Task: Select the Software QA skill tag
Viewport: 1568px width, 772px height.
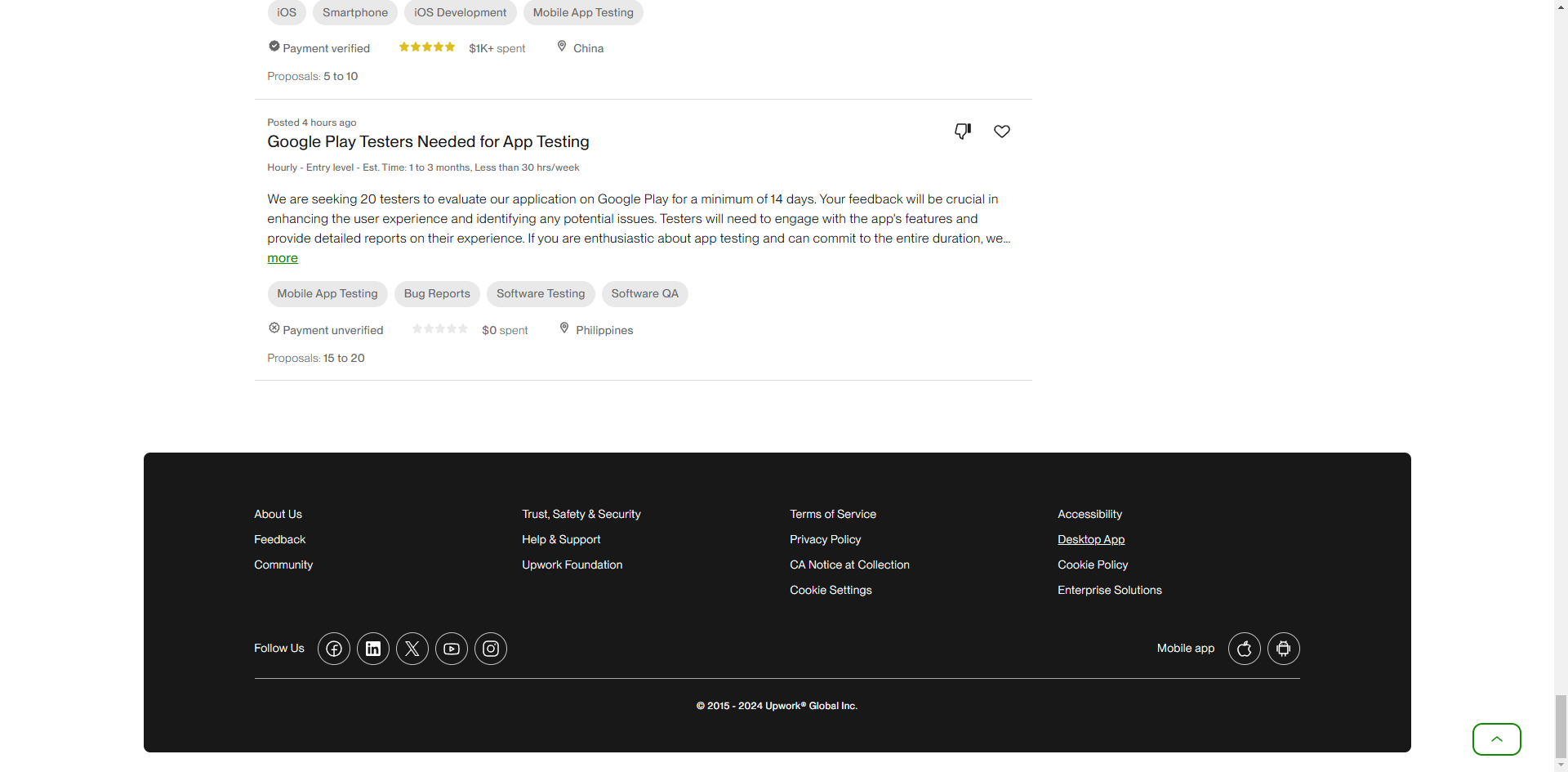Action: pos(645,294)
